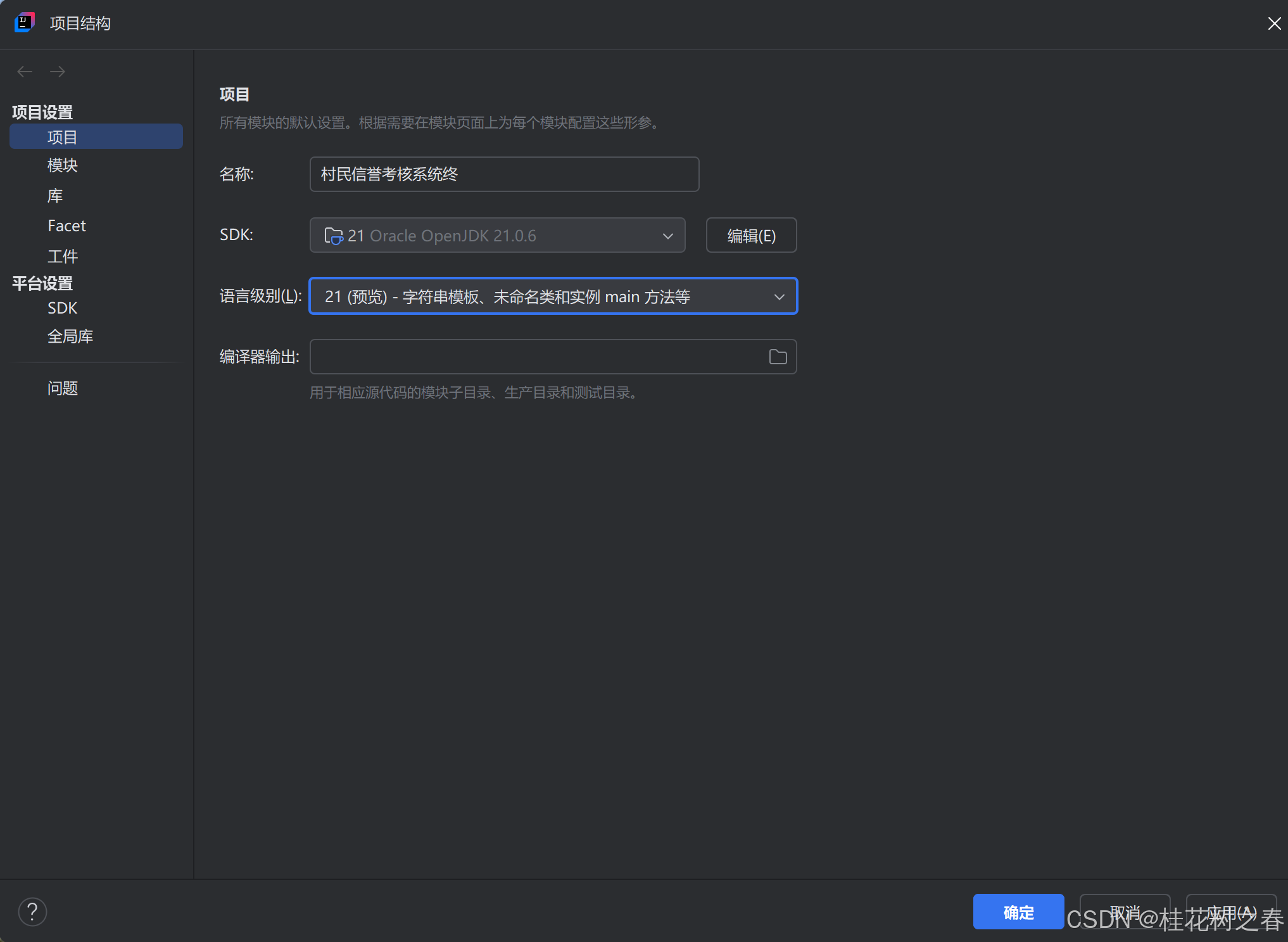Expand the SDK selector chevron
Viewport: 1288px width, 942px height.
[x=667, y=235]
